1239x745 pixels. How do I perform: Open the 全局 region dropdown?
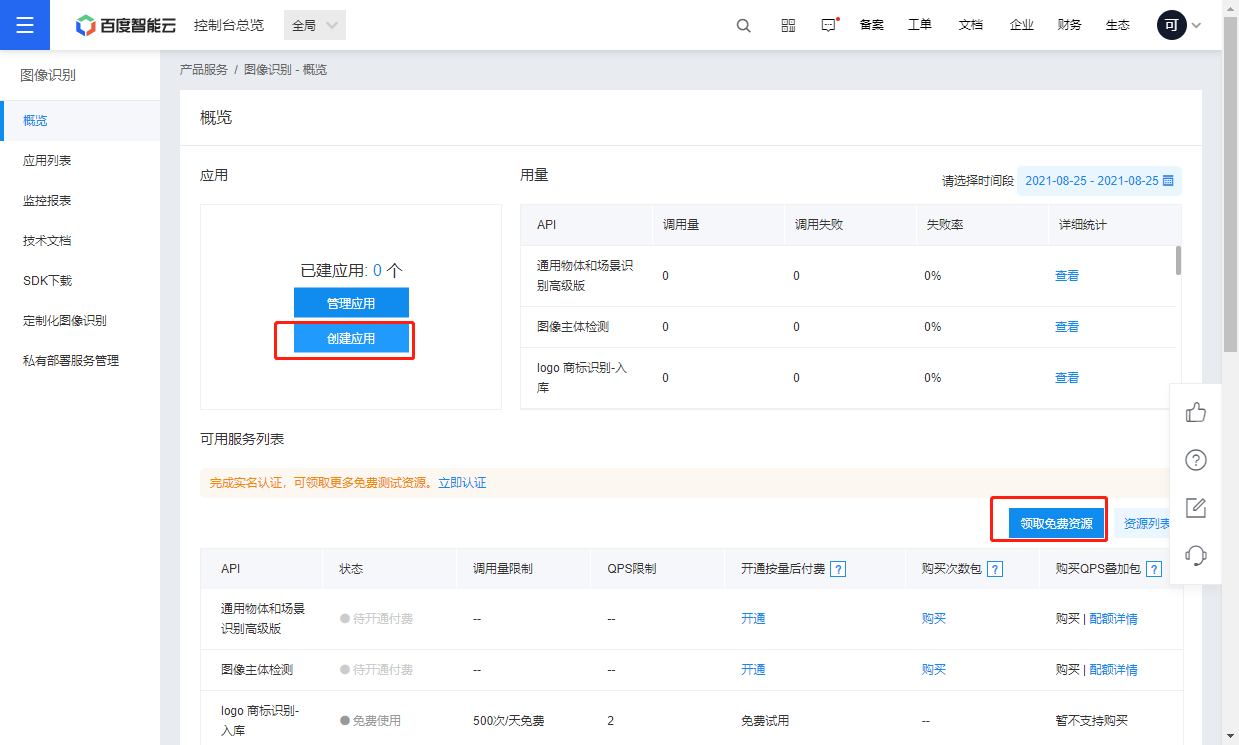(x=314, y=25)
